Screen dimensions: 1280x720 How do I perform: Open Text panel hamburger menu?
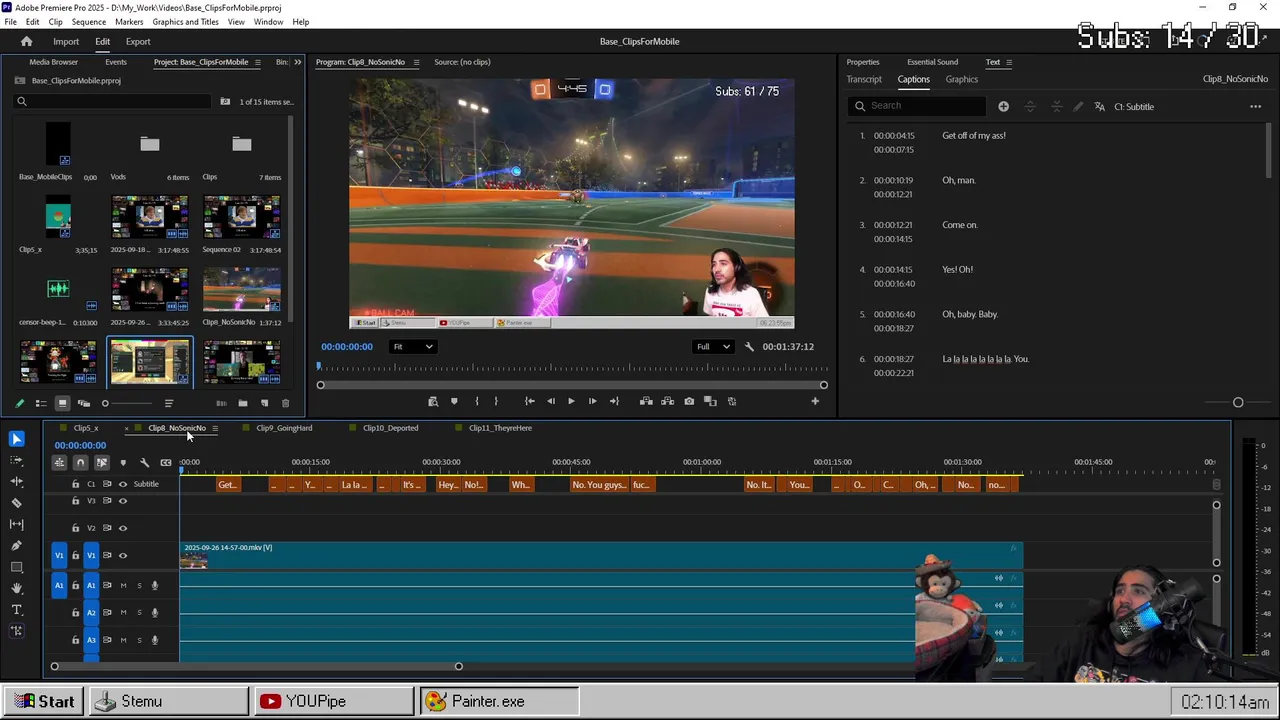[x=1008, y=62]
